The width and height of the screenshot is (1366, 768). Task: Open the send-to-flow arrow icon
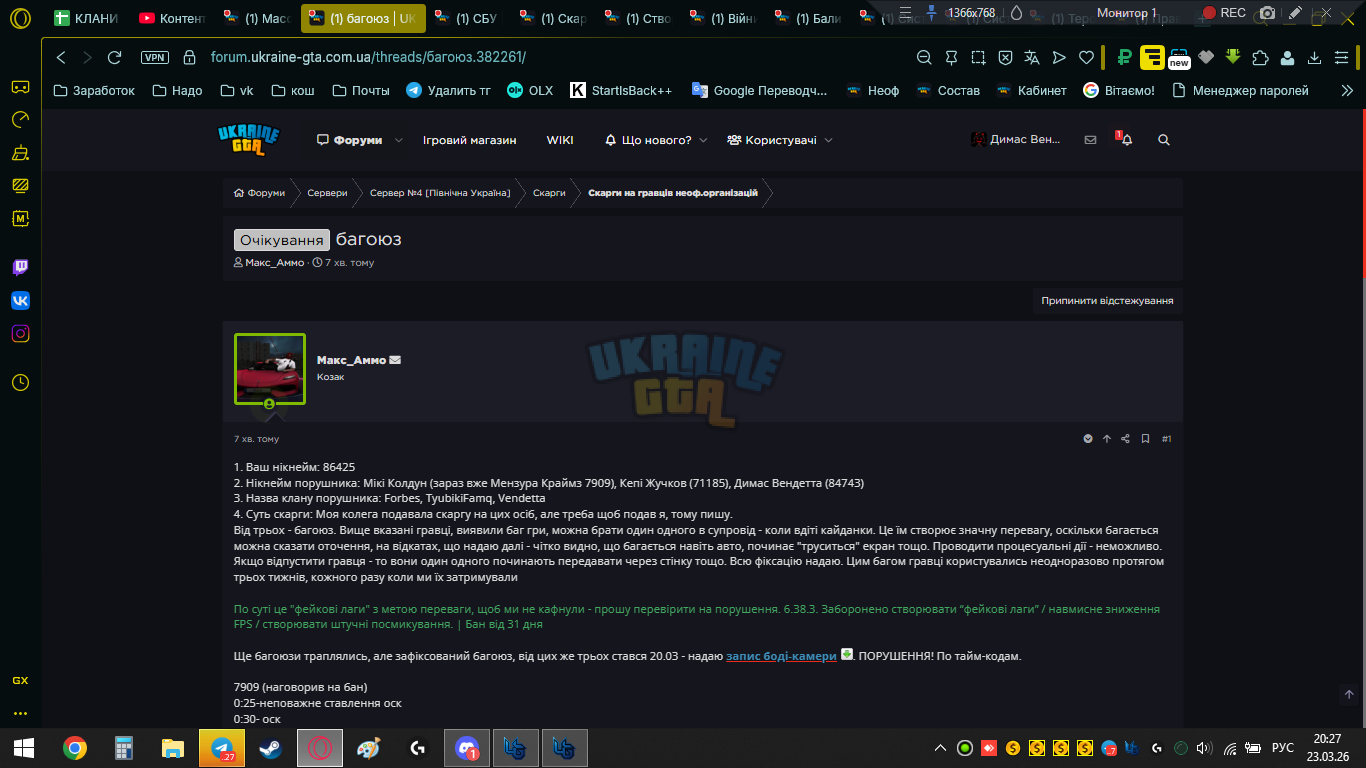pyautogui.click(x=1060, y=57)
